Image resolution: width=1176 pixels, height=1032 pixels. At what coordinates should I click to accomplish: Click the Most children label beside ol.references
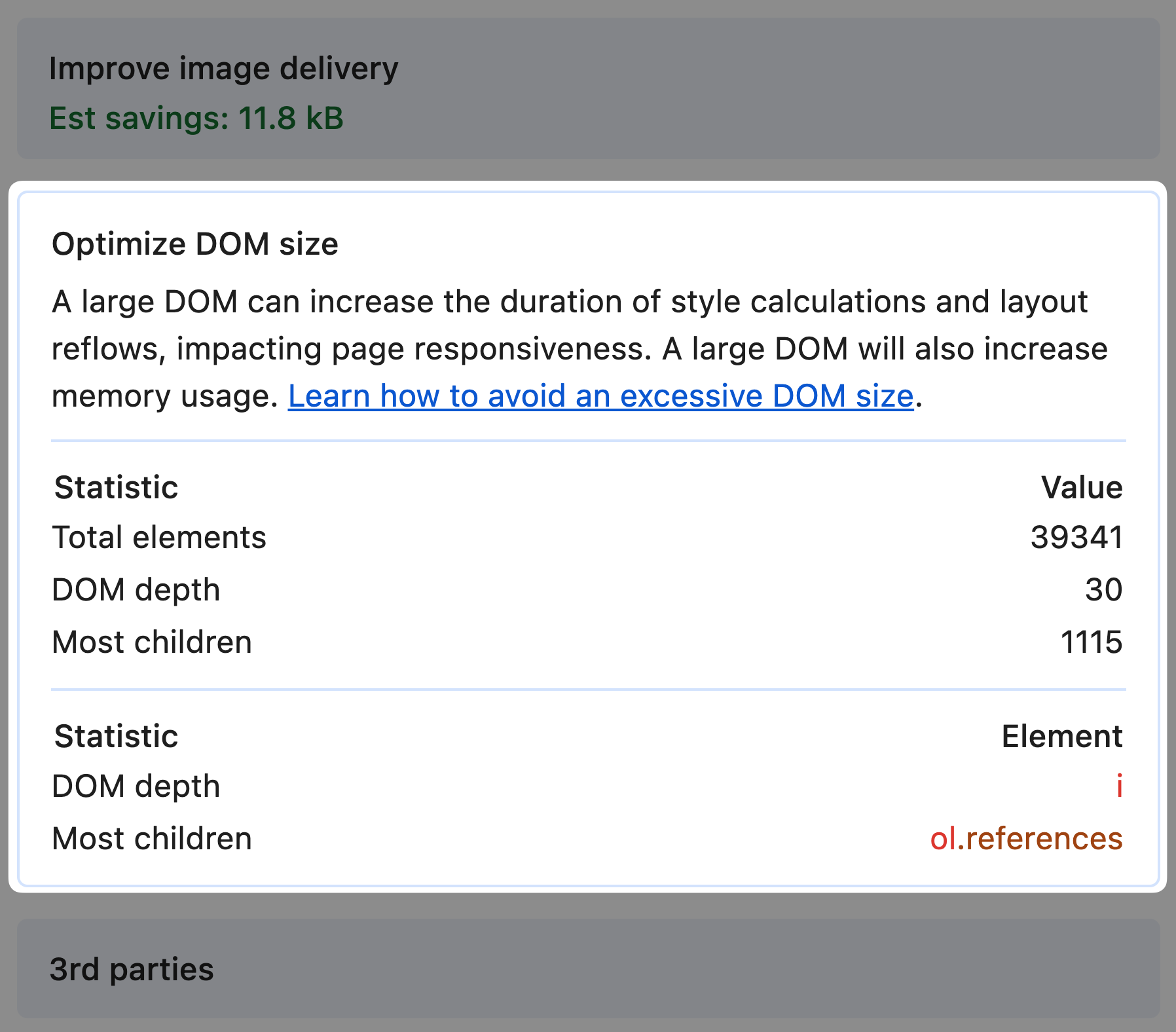152,839
